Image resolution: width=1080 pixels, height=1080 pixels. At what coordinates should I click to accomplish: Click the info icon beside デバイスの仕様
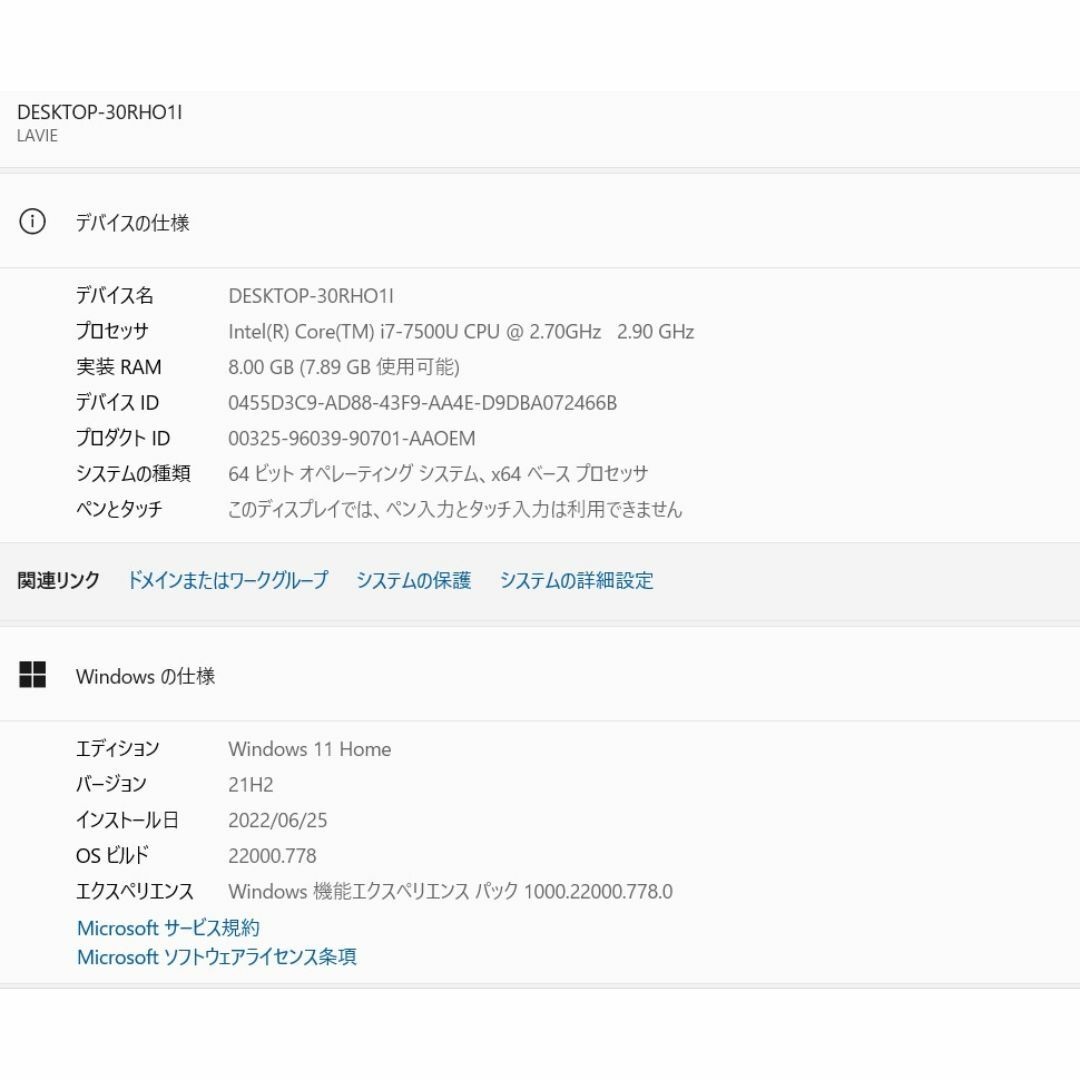click(x=32, y=222)
